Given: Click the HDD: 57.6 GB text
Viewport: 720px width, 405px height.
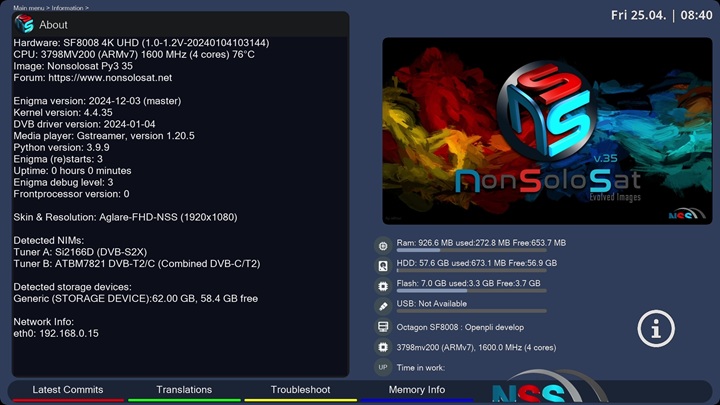Looking at the screenshot, I should tap(477, 263).
